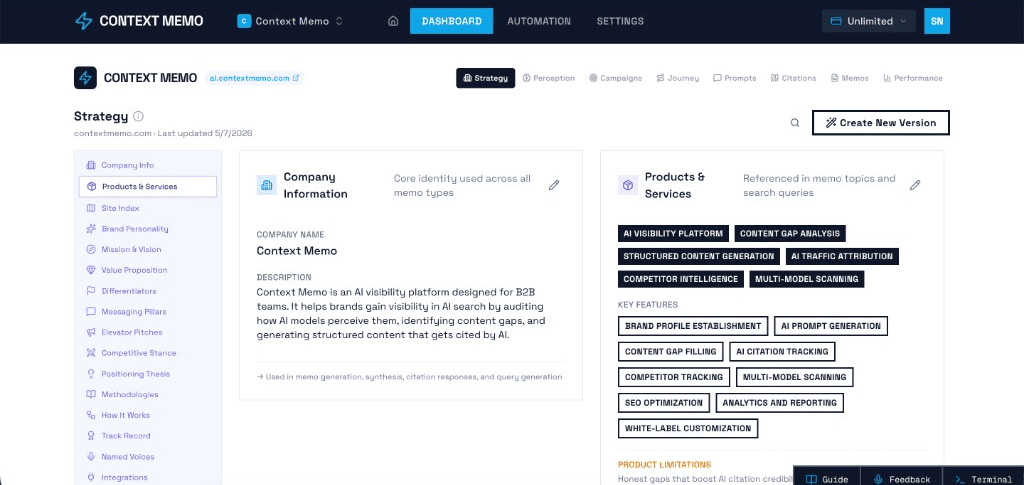This screenshot has height=485, width=1024.
Task: Select Messaging Pillars in sidebar
Action: click(148, 312)
